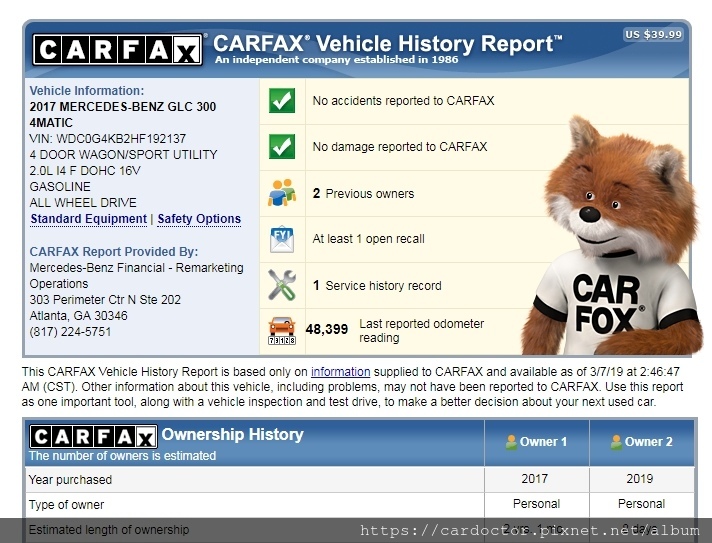The image size is (712, 543).
Task: Click the wrench service history icon
Action: [282, 285]
